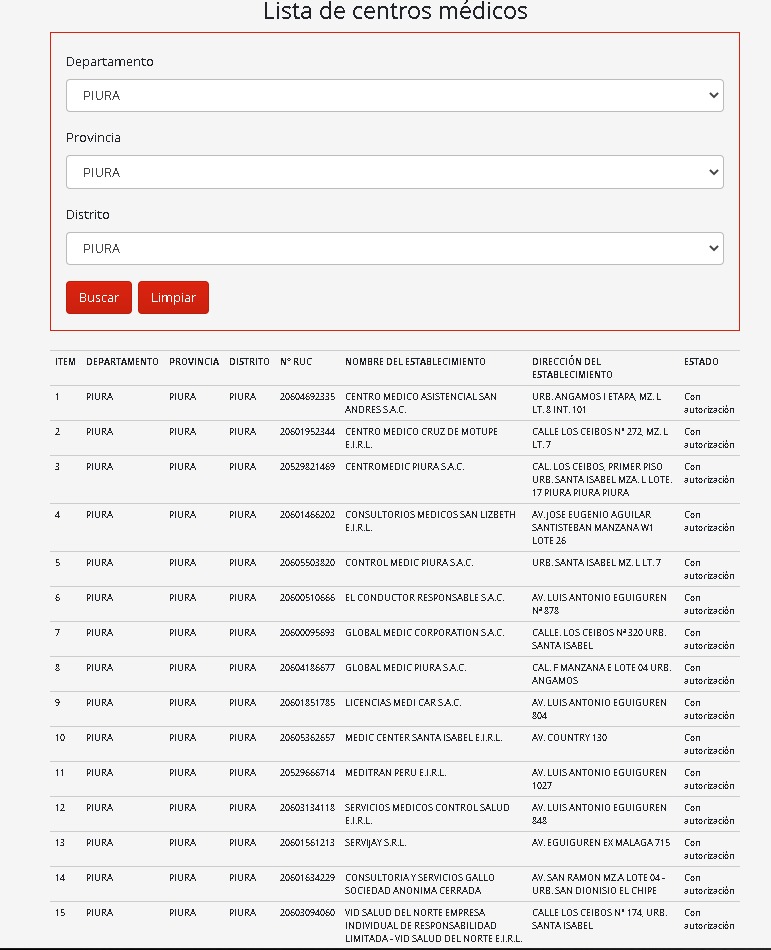Select 'CENTROMEDIC PIURA S.A.C.' name cell
771x950 pixels.
[x=404, y=467]
